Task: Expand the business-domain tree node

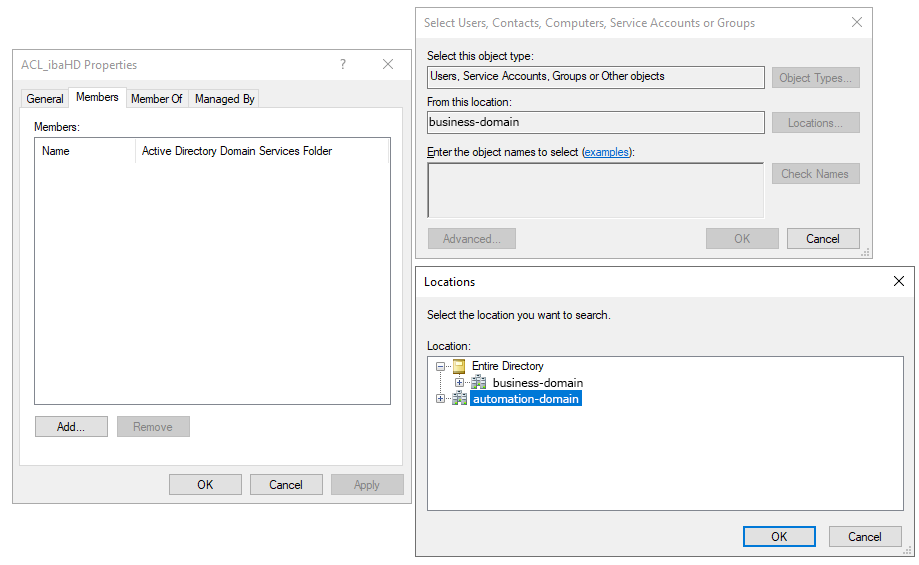Action: click(x=460, y=383)
